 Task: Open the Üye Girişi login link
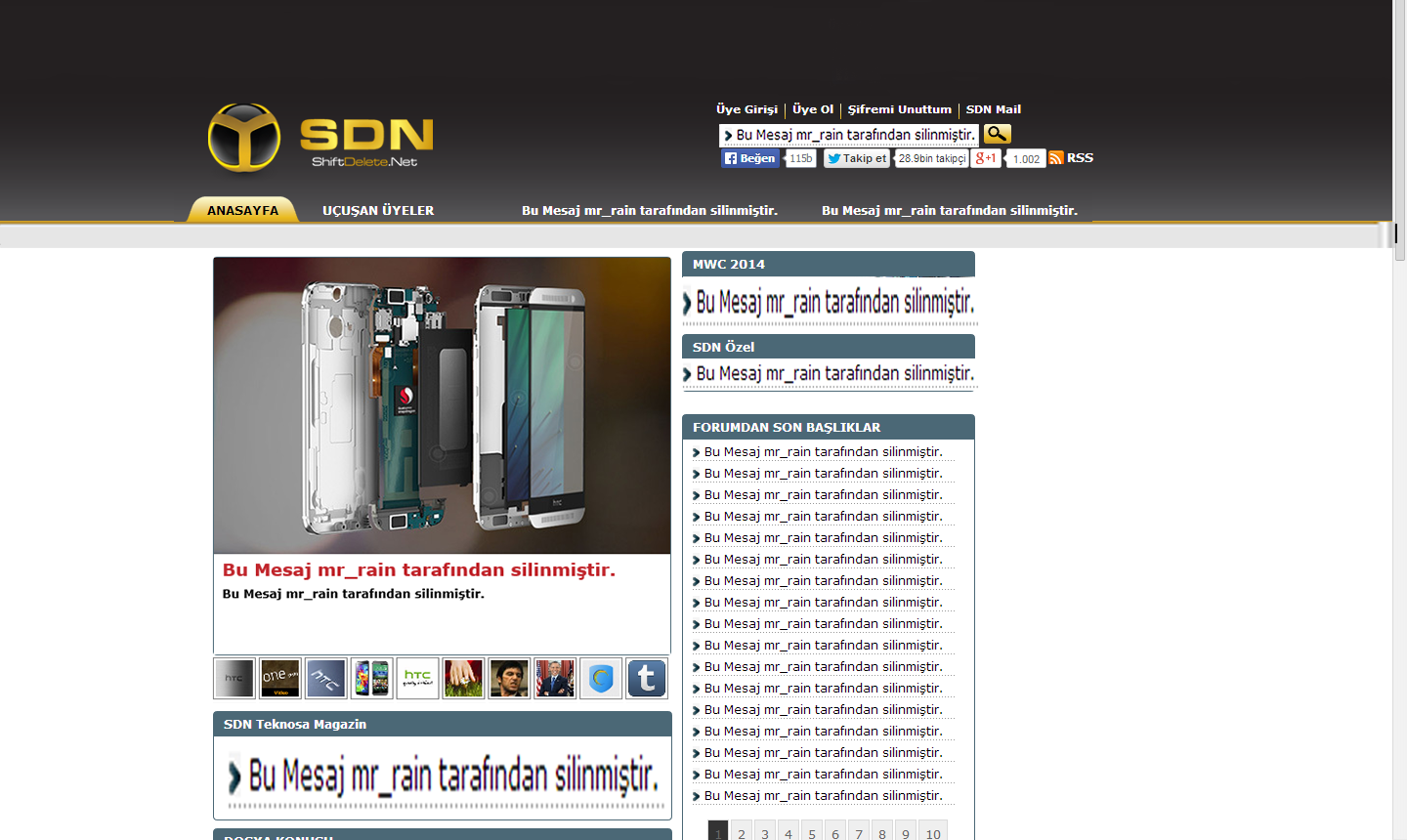coord(746,109)
